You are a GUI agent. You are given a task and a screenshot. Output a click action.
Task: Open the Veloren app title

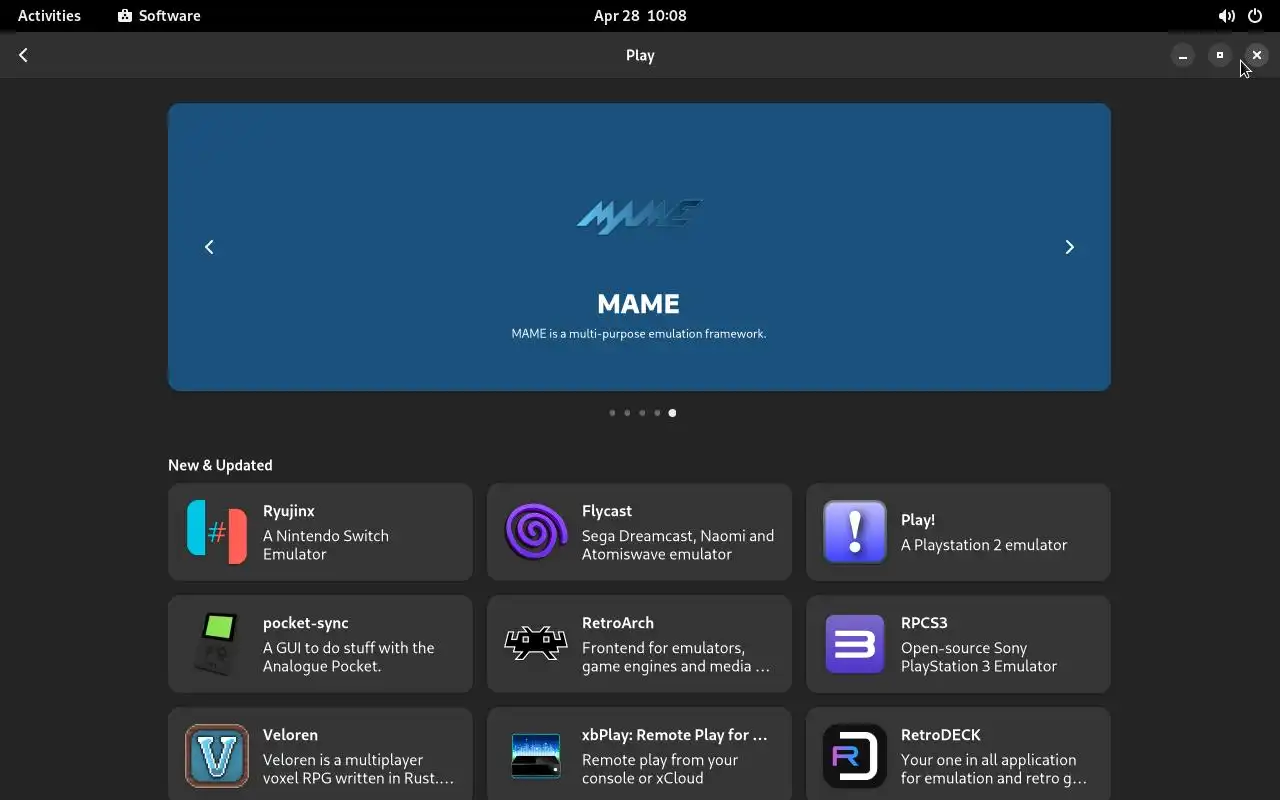tap(289, 735)
